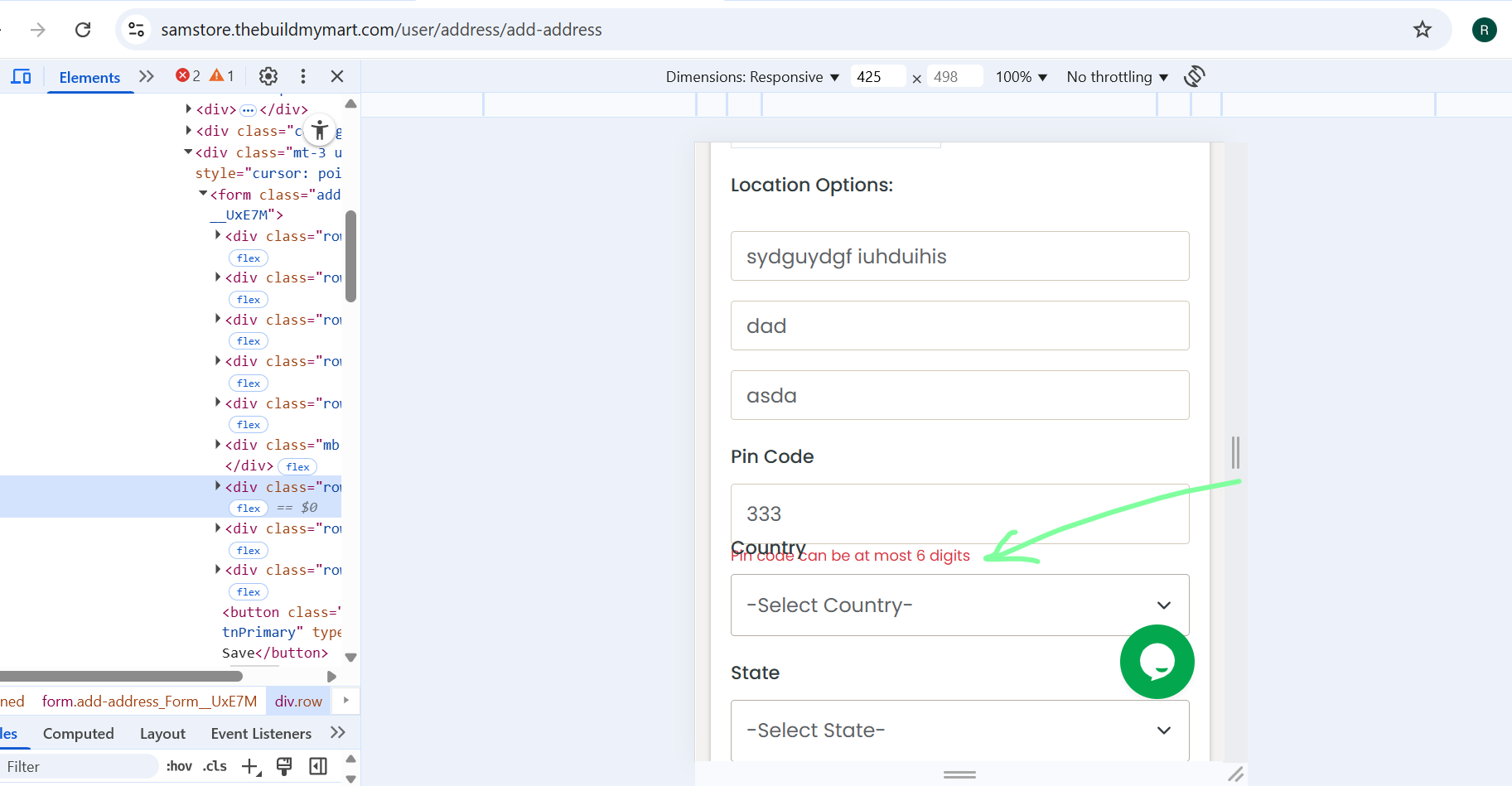Open the profile avatar R
The image size is (1512, 786).
1484,30
